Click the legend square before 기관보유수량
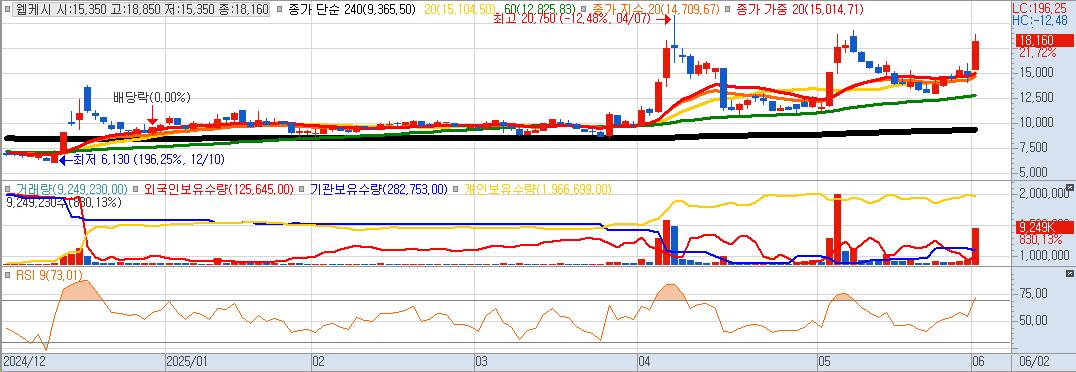 (302, 189)
